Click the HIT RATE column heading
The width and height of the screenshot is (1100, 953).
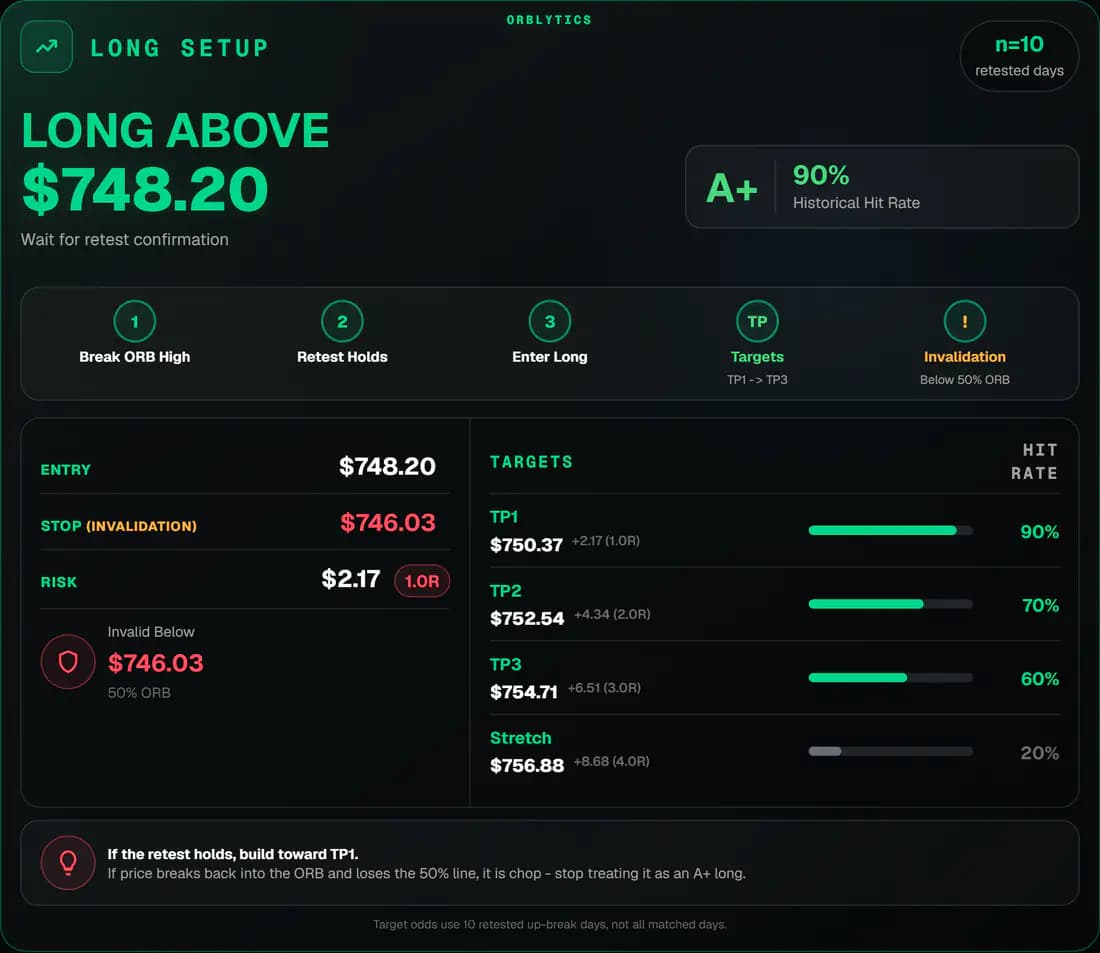pyautogui.click(x=1035, y=462)
